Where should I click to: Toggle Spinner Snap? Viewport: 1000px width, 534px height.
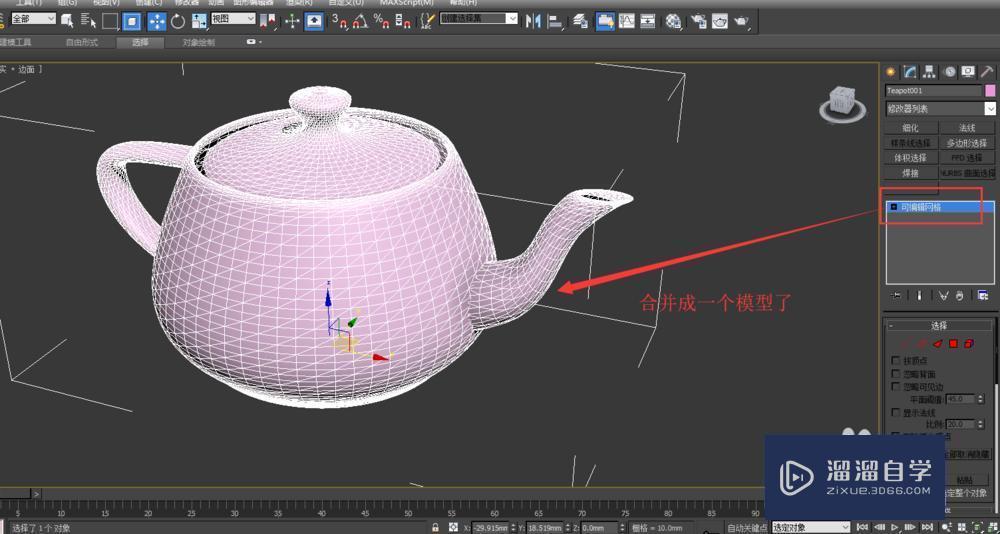pyautogui.click(x=403, y=20)
